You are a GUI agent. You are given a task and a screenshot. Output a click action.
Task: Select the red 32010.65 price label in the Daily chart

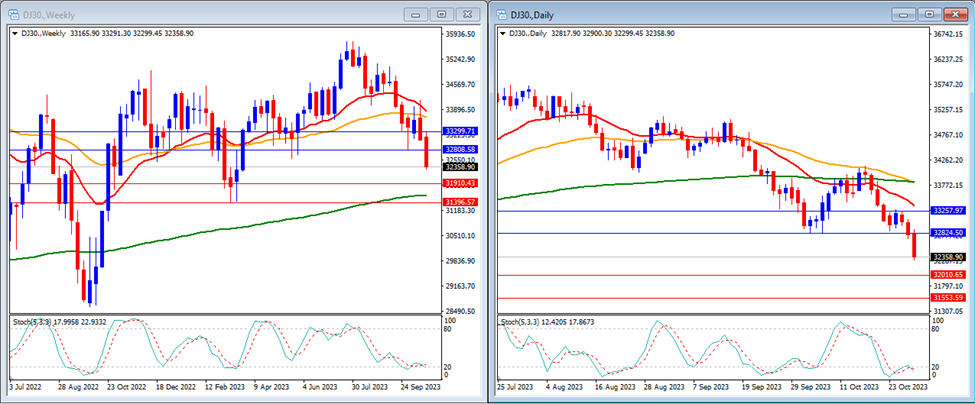tap(948, 275)
